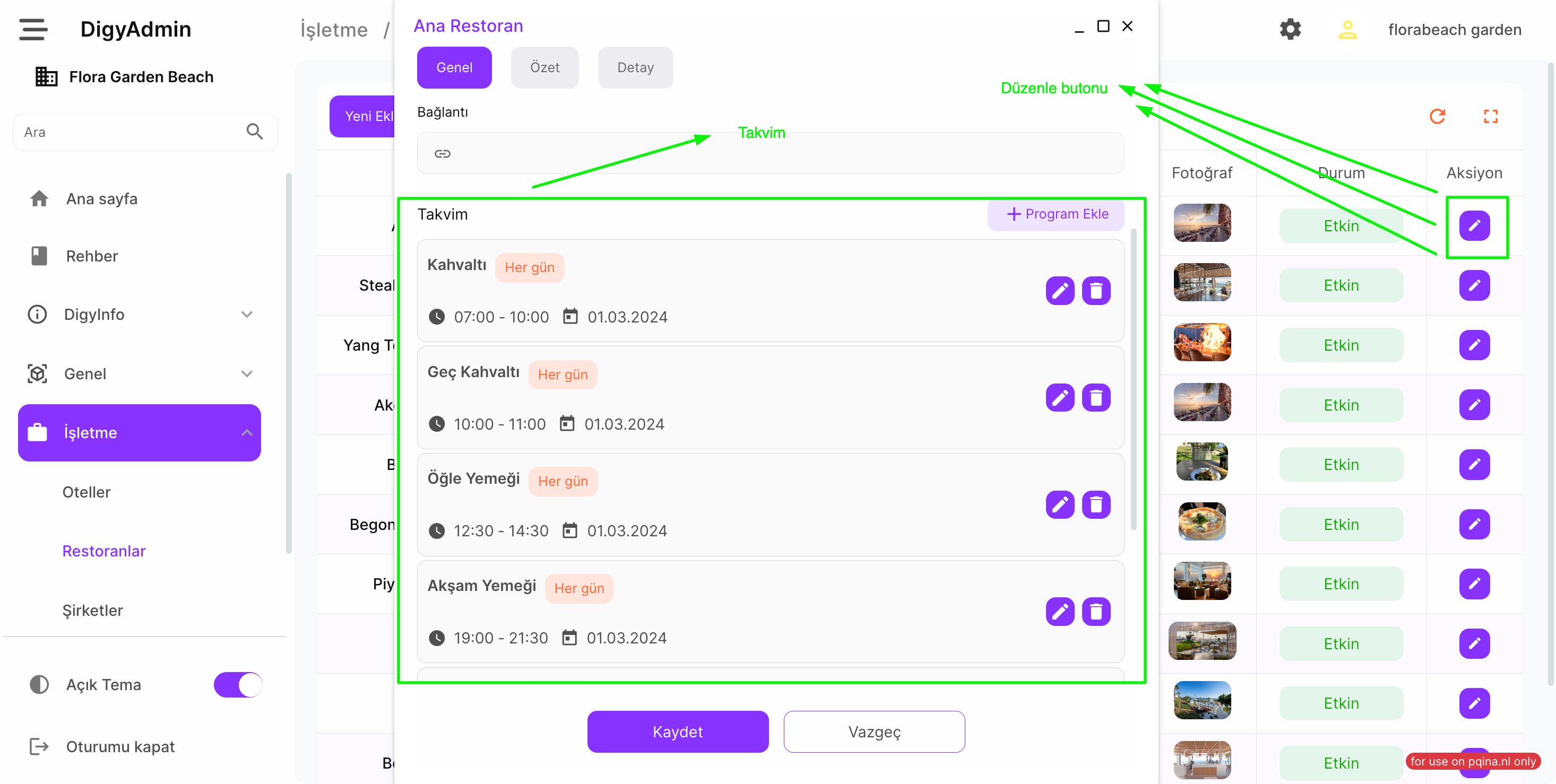Click the Bağlantı link input field
The image size is (1556, 784).
click(770, 153)
